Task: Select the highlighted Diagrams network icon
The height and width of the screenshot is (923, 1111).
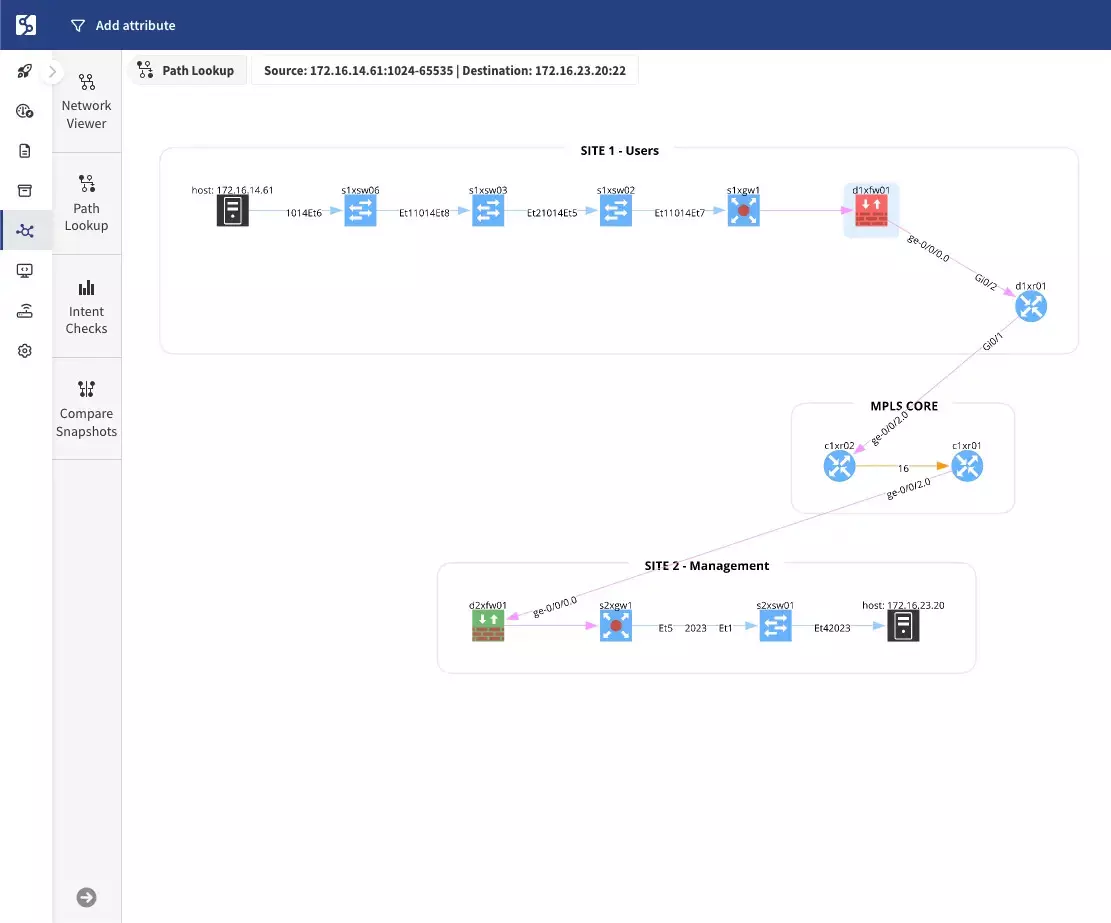Action: [x=24, y=230]
